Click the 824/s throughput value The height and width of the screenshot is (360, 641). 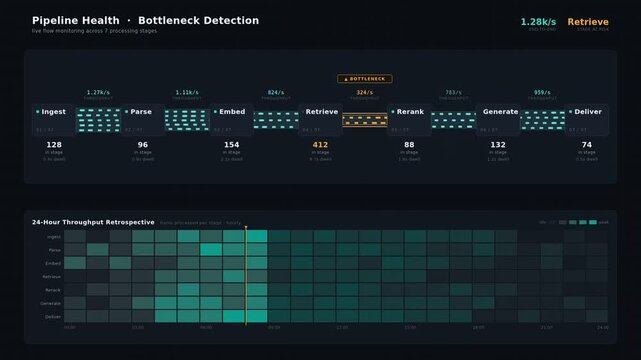click(x=276, y=92)
